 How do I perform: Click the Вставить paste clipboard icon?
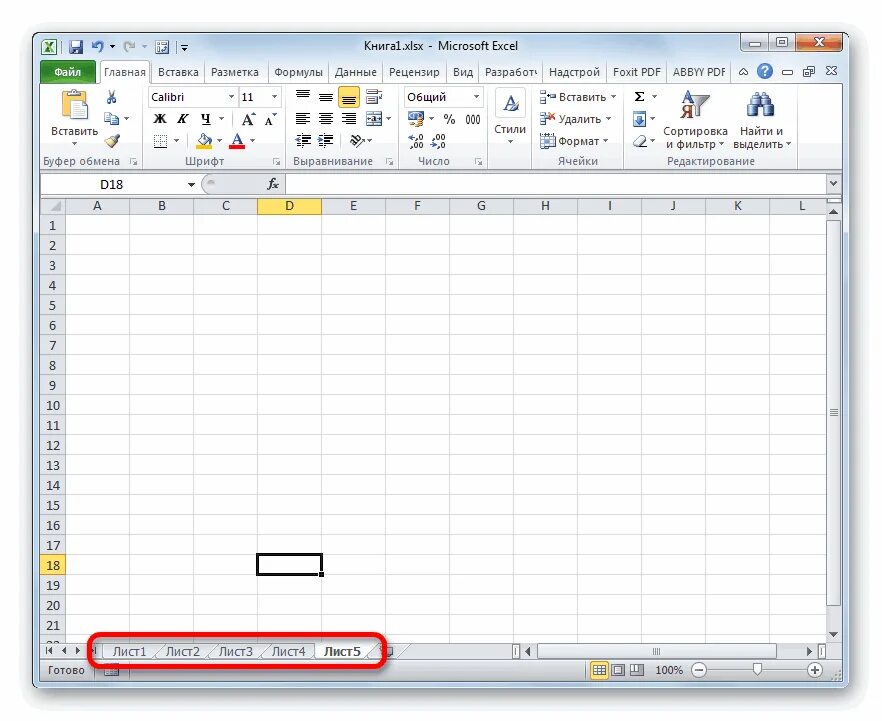click(75, 106)
